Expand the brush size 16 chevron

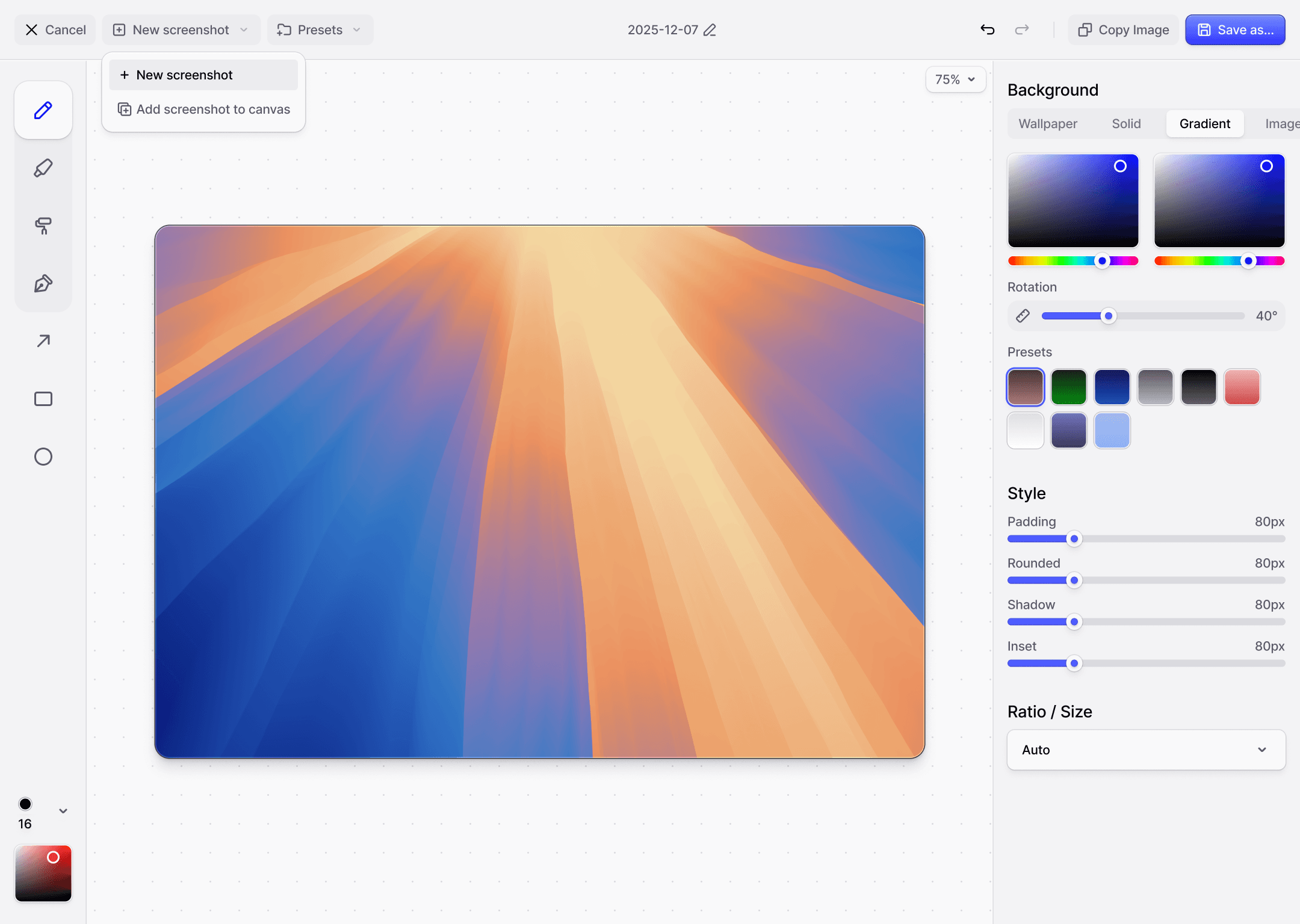[x=63, y=811]
